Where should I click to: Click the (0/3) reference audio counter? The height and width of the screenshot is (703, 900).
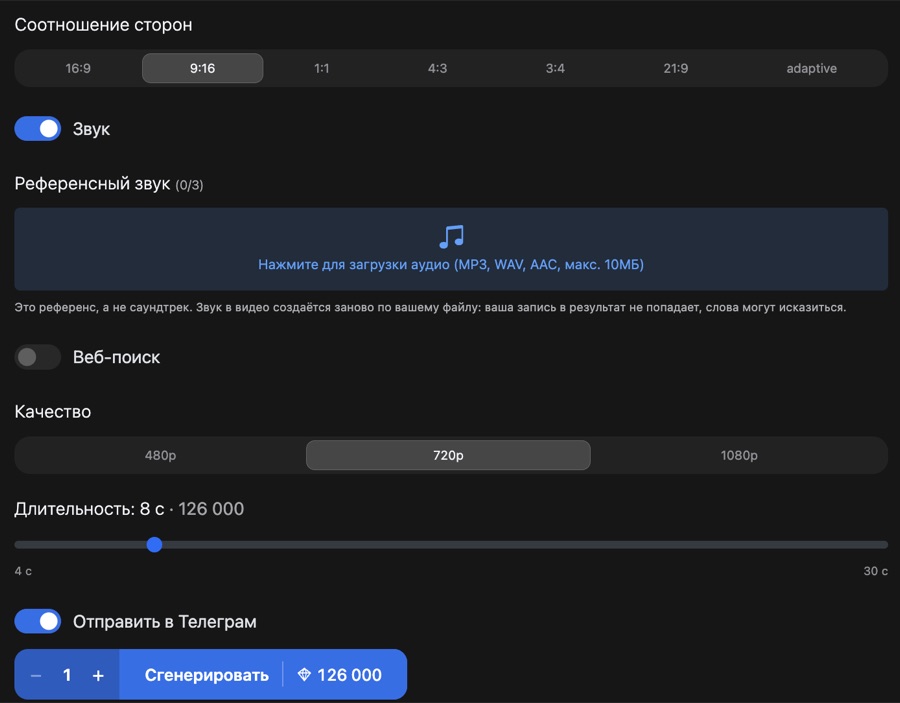(189, 185)
